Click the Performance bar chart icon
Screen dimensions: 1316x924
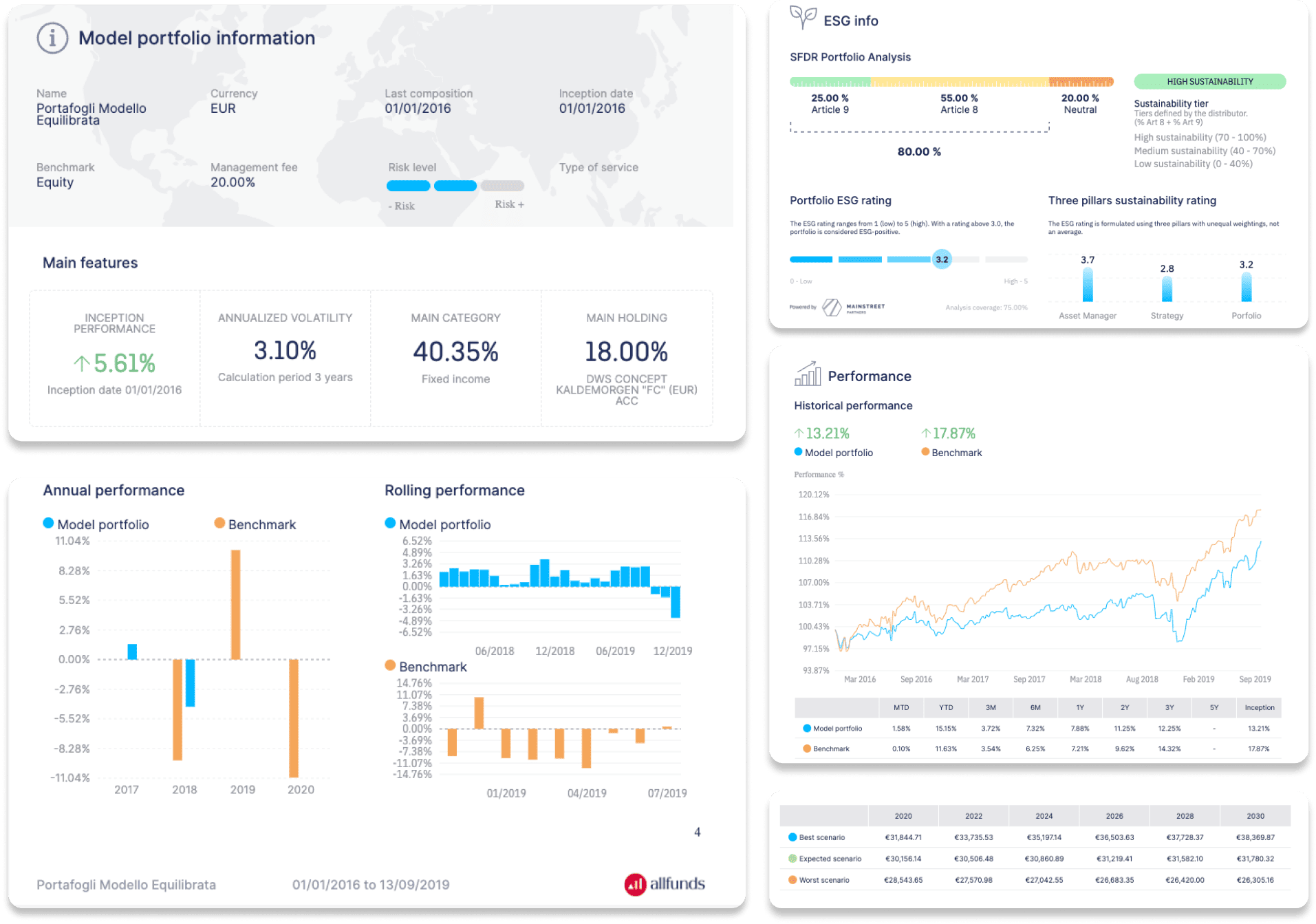coord(808,374)
